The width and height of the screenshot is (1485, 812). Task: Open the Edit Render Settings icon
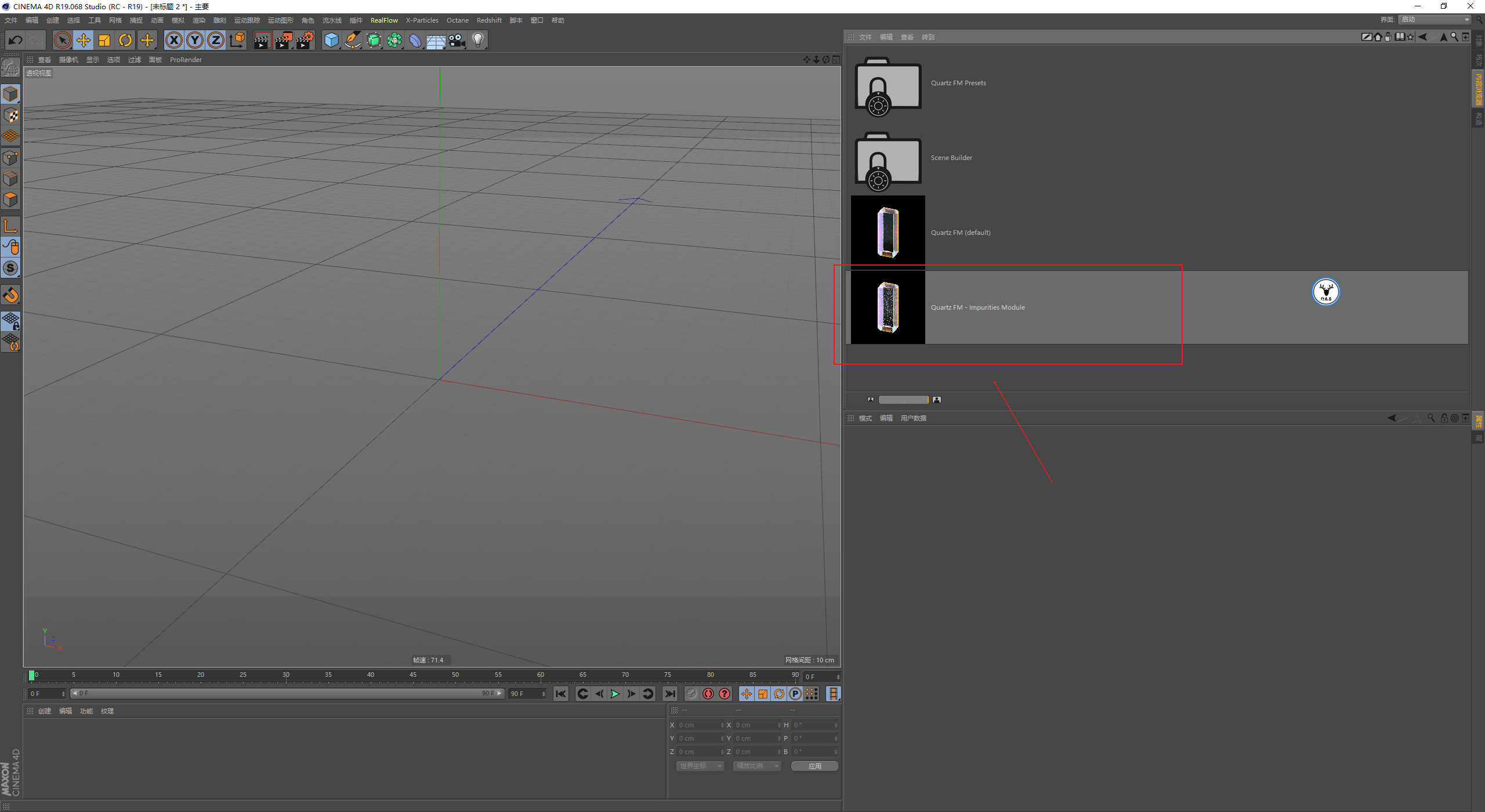point(305,41)
